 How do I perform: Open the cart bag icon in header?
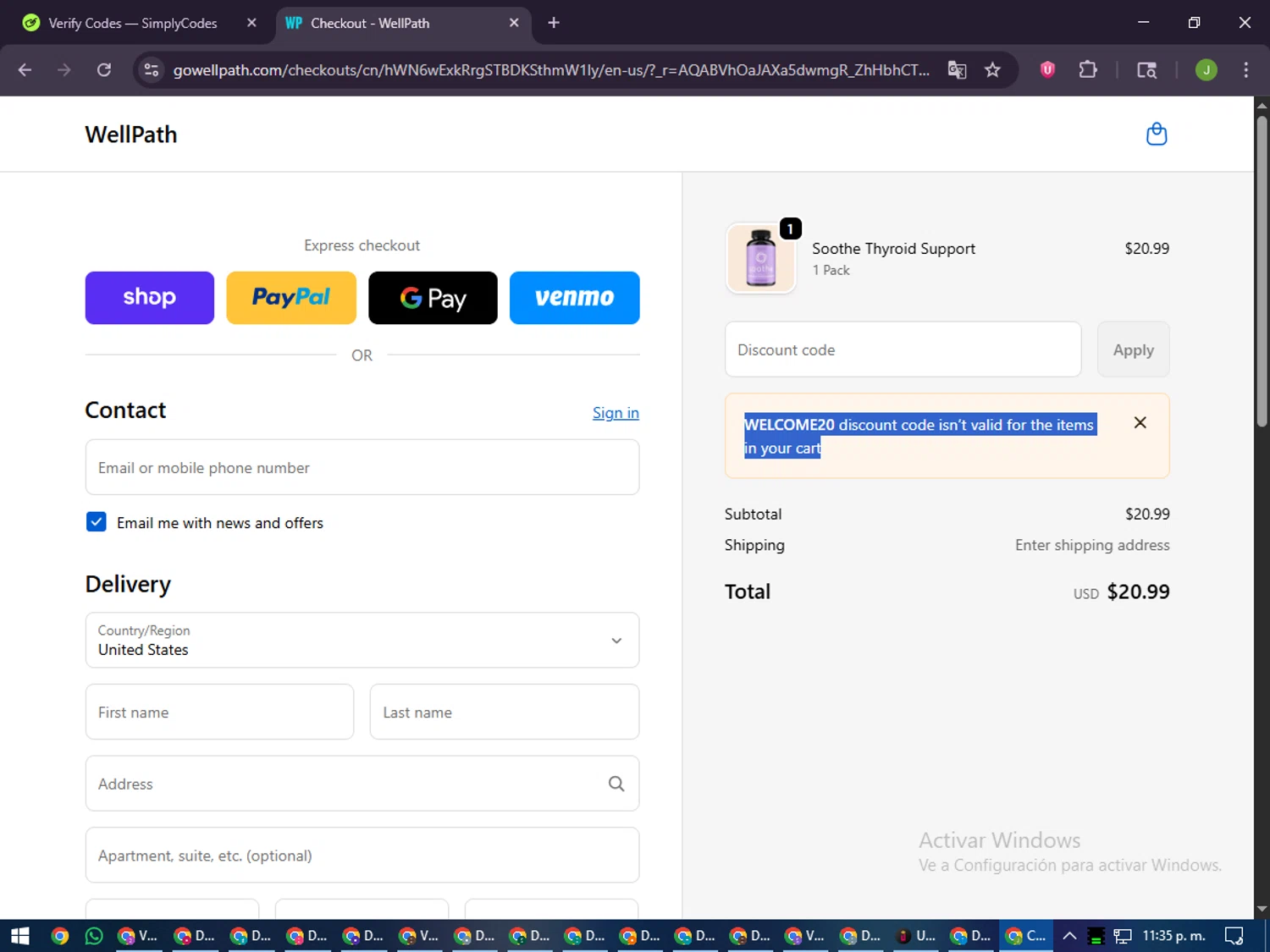point(1157,135)
